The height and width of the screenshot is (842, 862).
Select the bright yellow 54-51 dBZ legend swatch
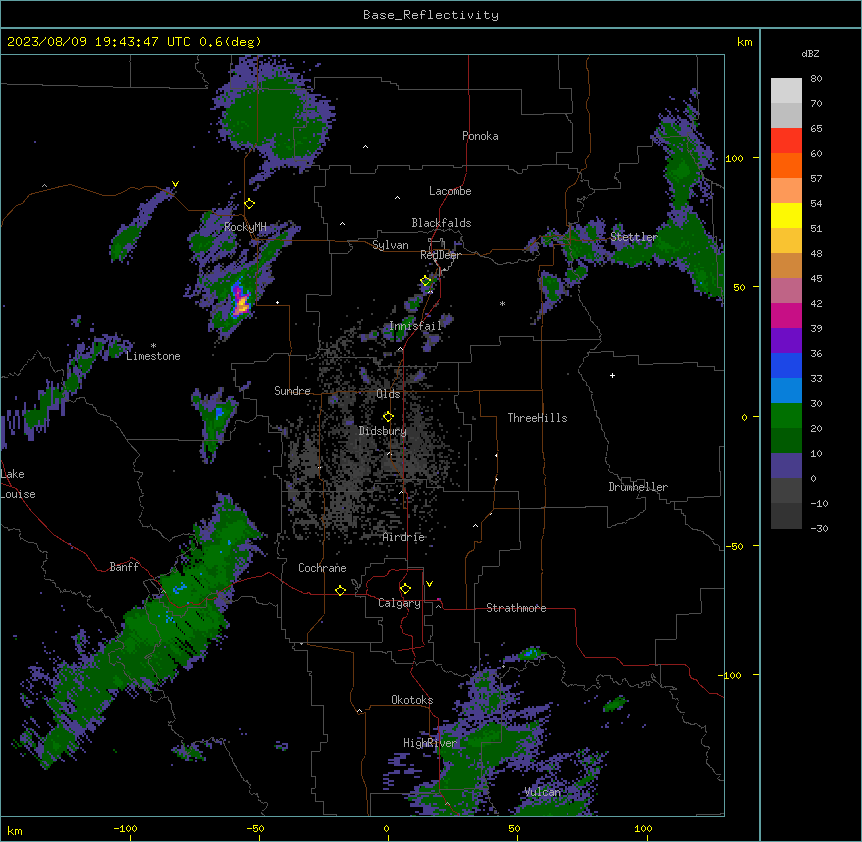(x=786, y=215)
